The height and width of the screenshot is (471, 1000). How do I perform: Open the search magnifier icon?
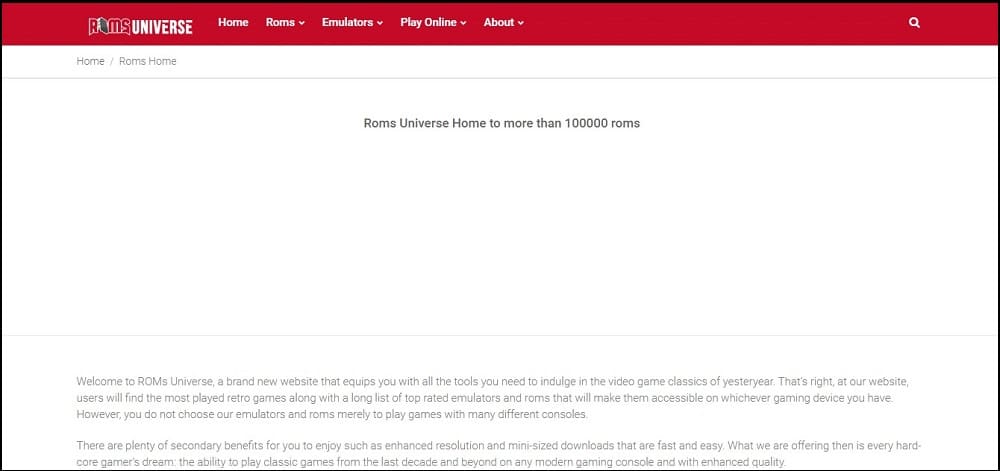[x=914, y=22]
